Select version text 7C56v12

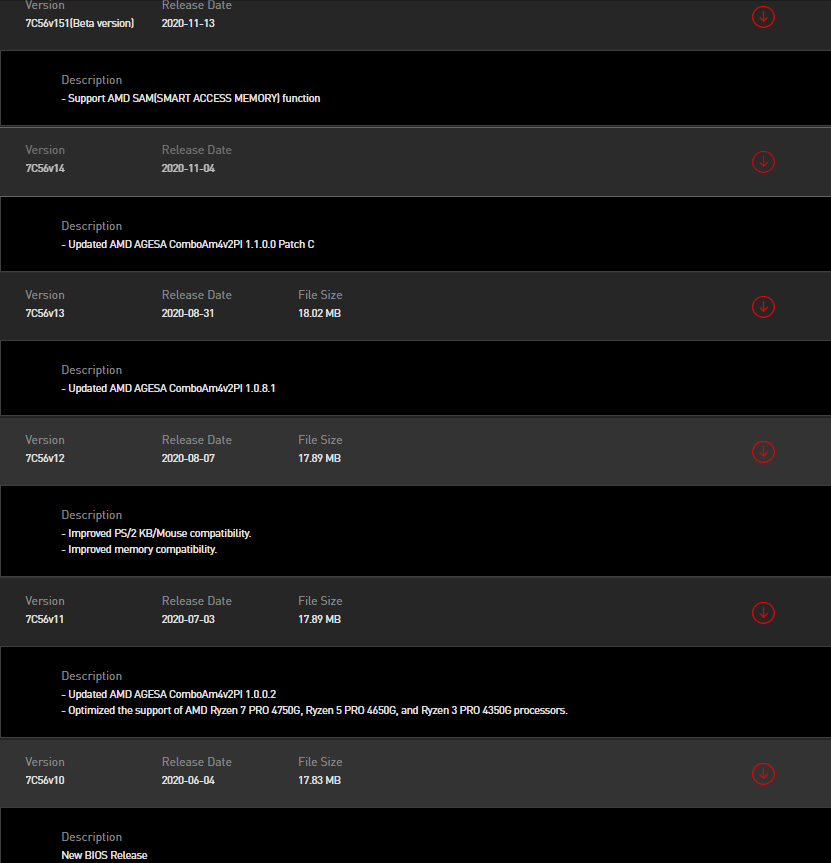pyautogui.click(x=45, y=458)
